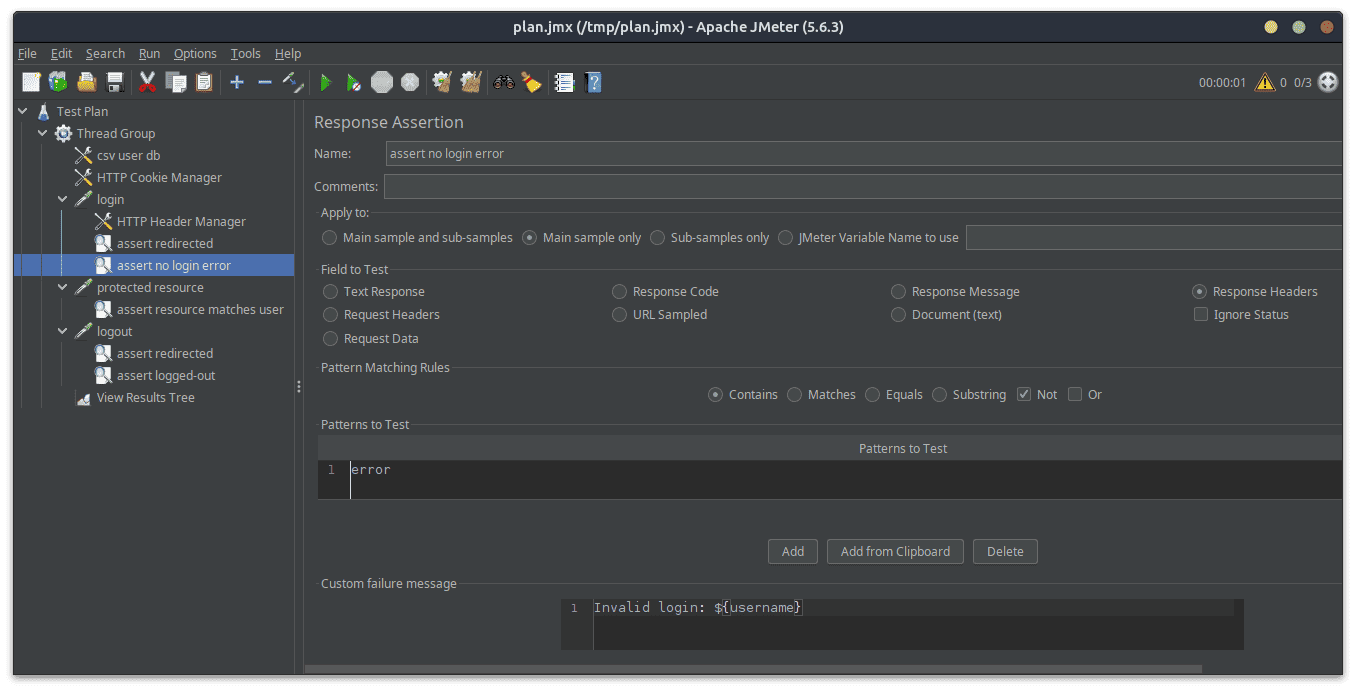Viewport: 1356px width, 691px height.
Task: Uncheck the Not pattern rule checkbox
Action: (x=1023, y=395)
